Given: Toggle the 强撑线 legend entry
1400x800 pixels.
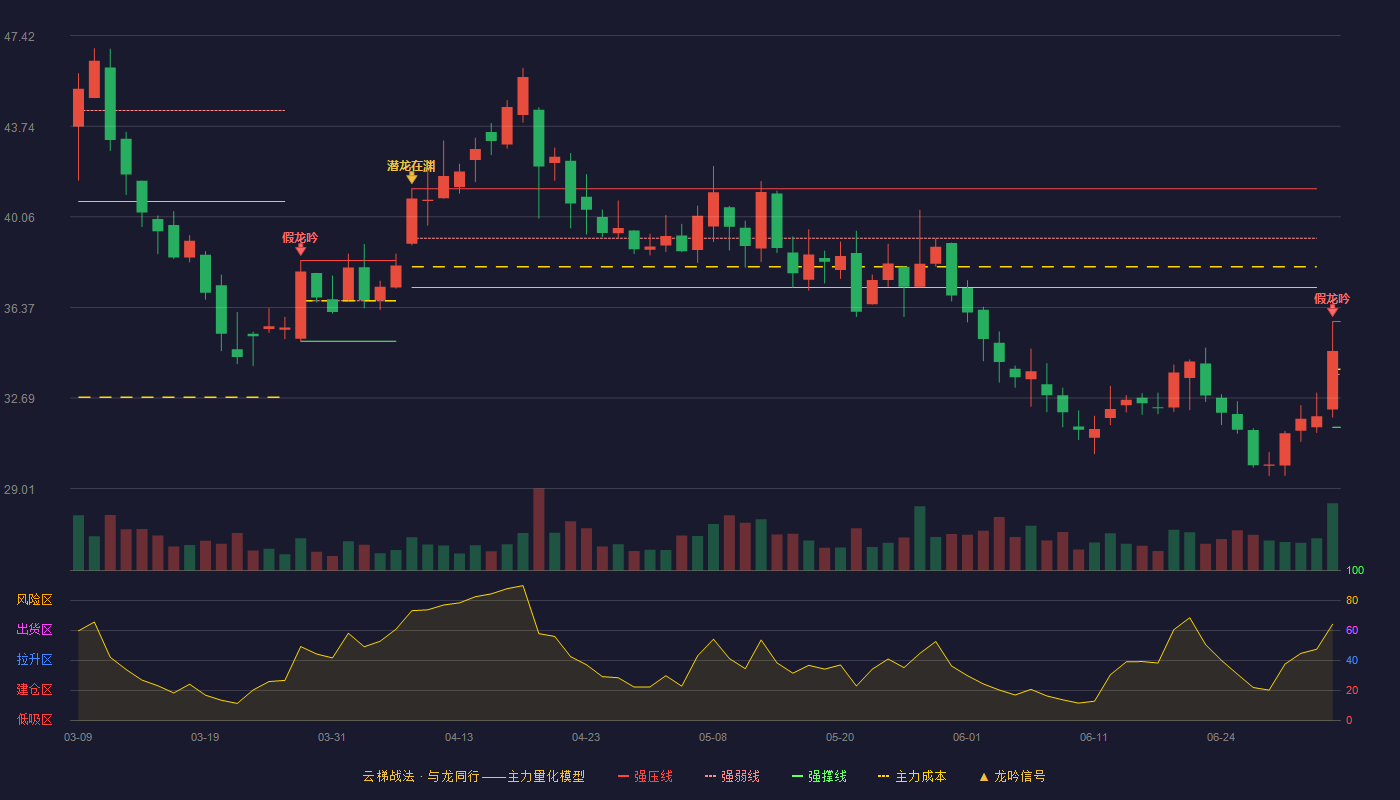Looking at the screenshot, I should tap(819, 776).
